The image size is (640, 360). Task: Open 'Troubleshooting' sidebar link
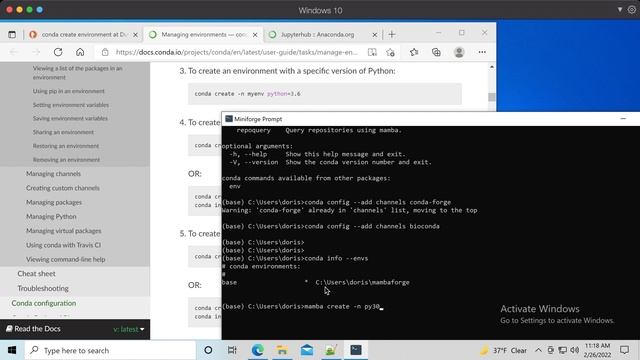tap(43, 289)
